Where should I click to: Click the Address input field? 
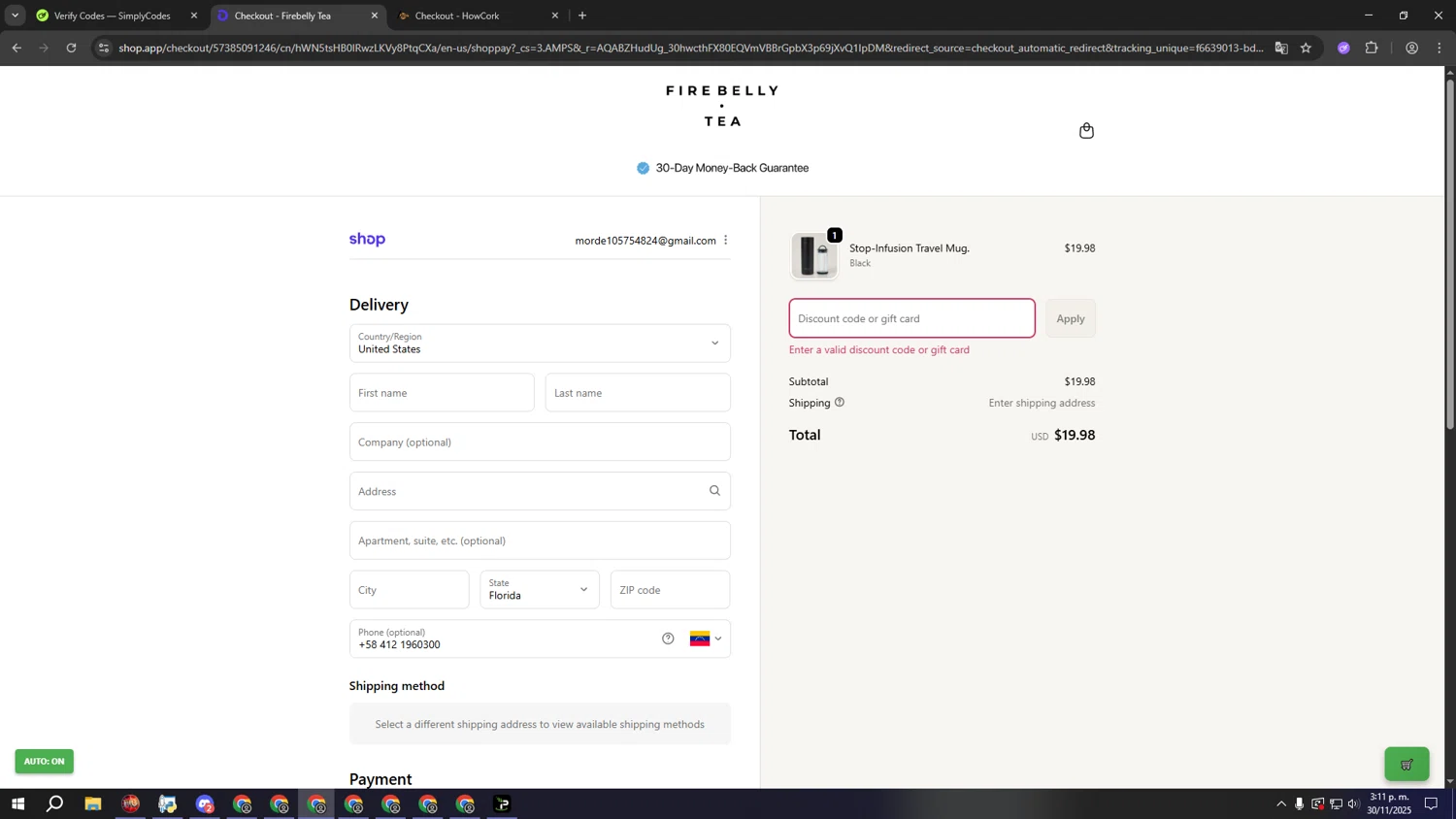pos(540,491)
